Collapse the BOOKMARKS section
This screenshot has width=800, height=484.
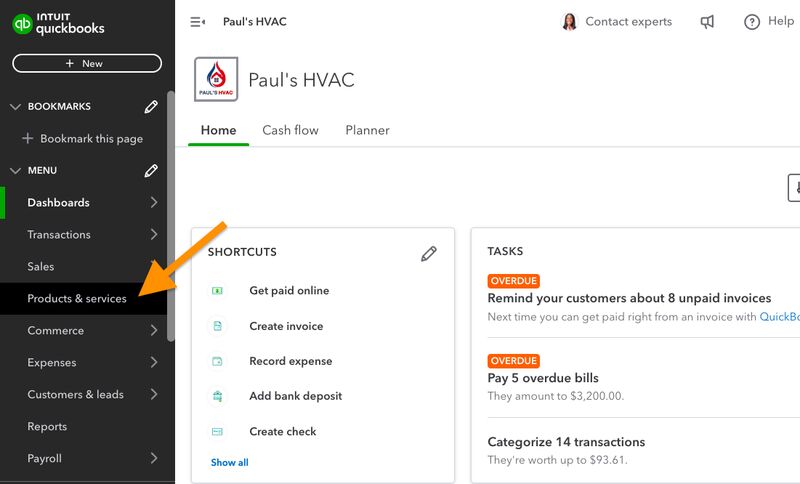click(x=15, y=107)
